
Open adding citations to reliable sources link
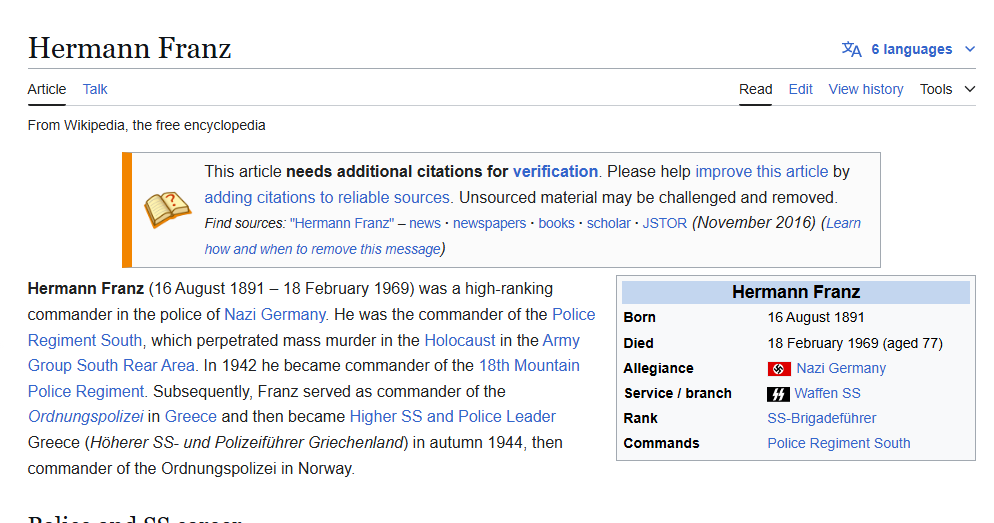click(327, 198)
